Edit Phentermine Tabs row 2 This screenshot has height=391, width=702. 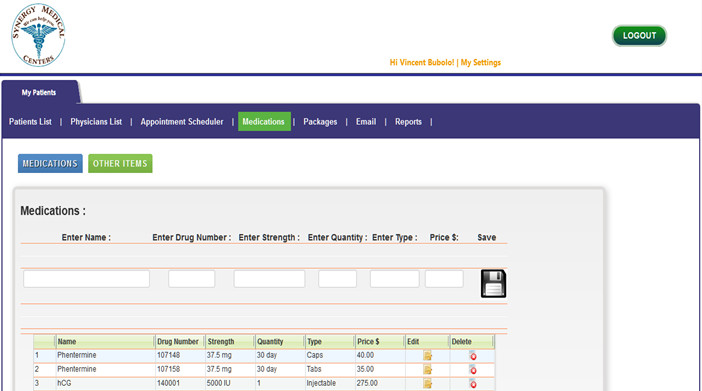click(428, 370)
